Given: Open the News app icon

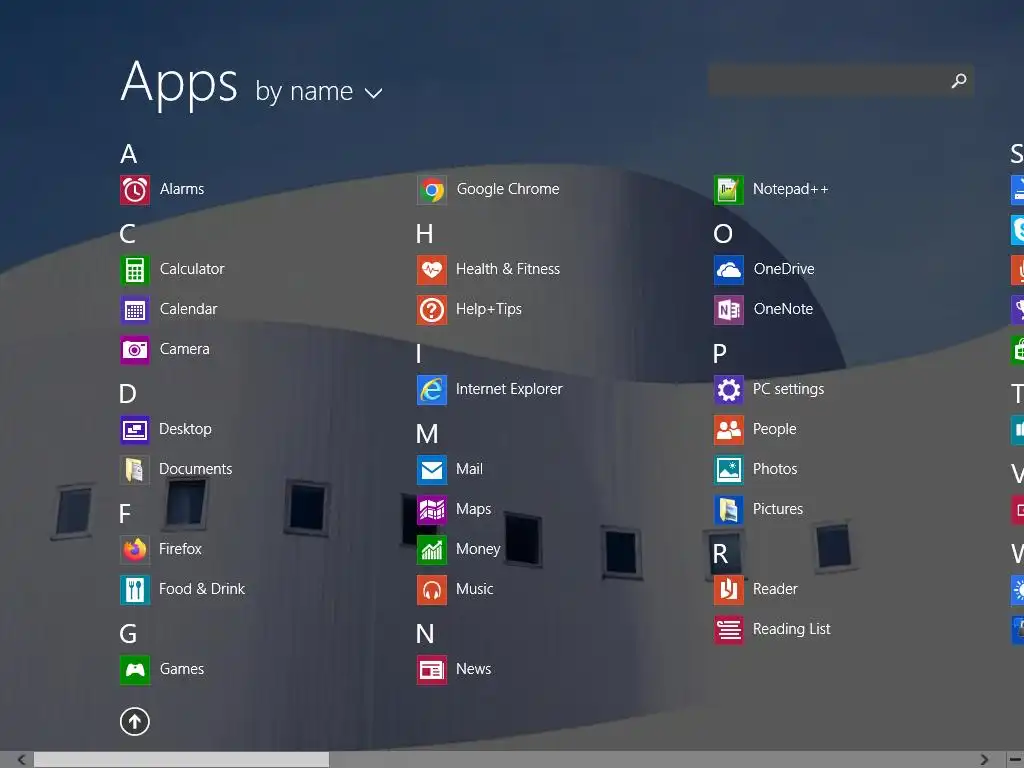Looking at the screenshot, I should coord(432,669).
